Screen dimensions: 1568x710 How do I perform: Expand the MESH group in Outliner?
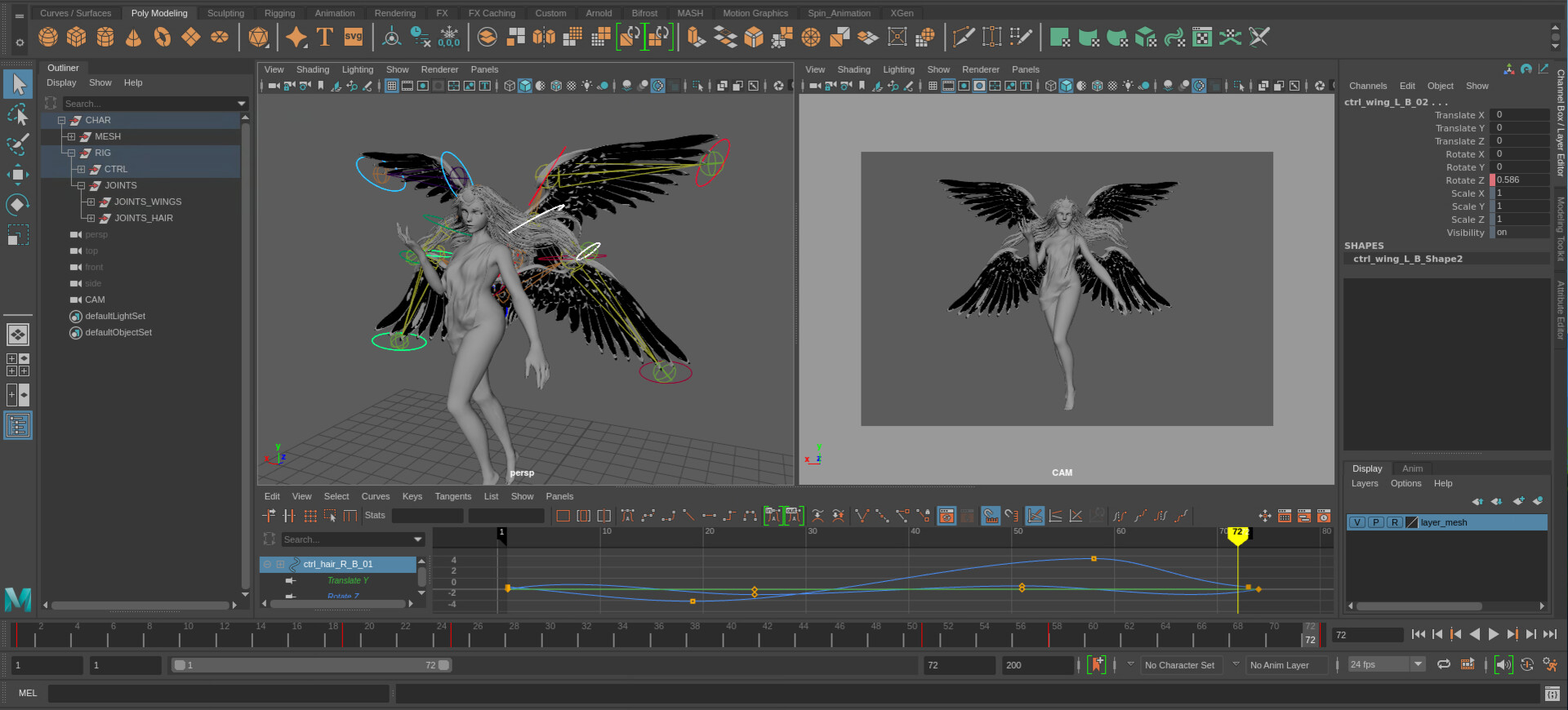[x=71, y=136]
